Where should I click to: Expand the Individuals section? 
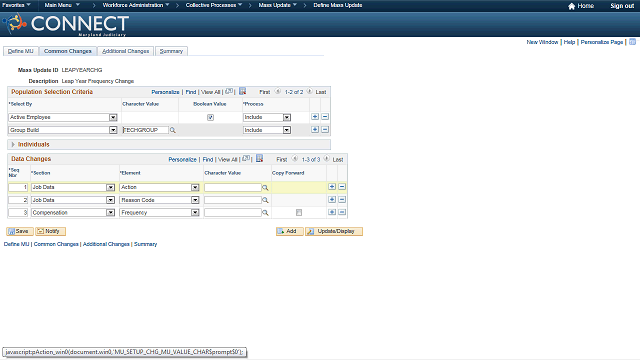click(x=13, y=144)
